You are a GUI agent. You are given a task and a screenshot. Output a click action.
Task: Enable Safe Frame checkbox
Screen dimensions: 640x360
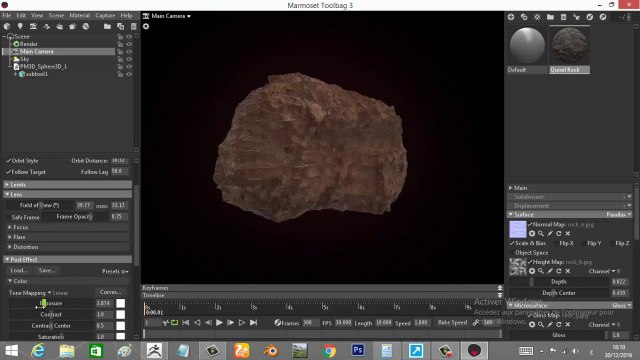point(8,217)
